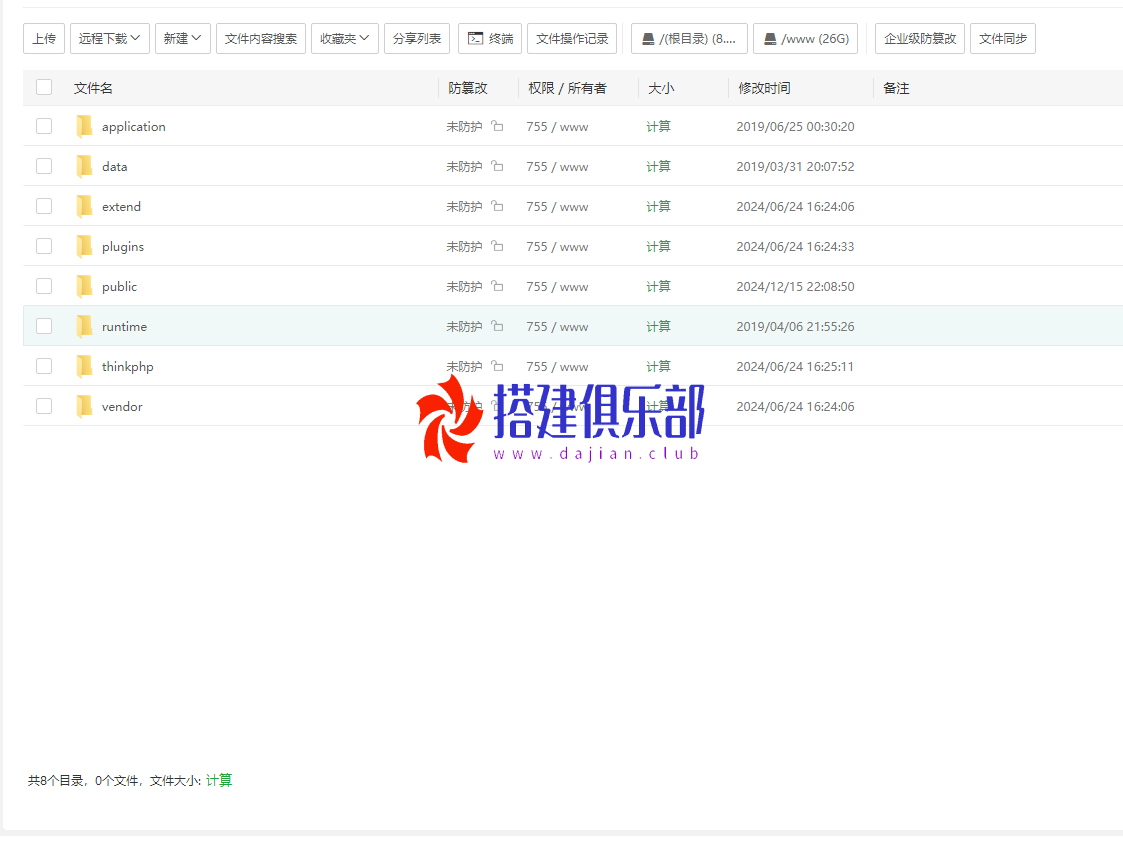Click date 2019/06/25 00:30:20
The image size is (1123, 841).
pyautogui.click(x=795, y=126)
